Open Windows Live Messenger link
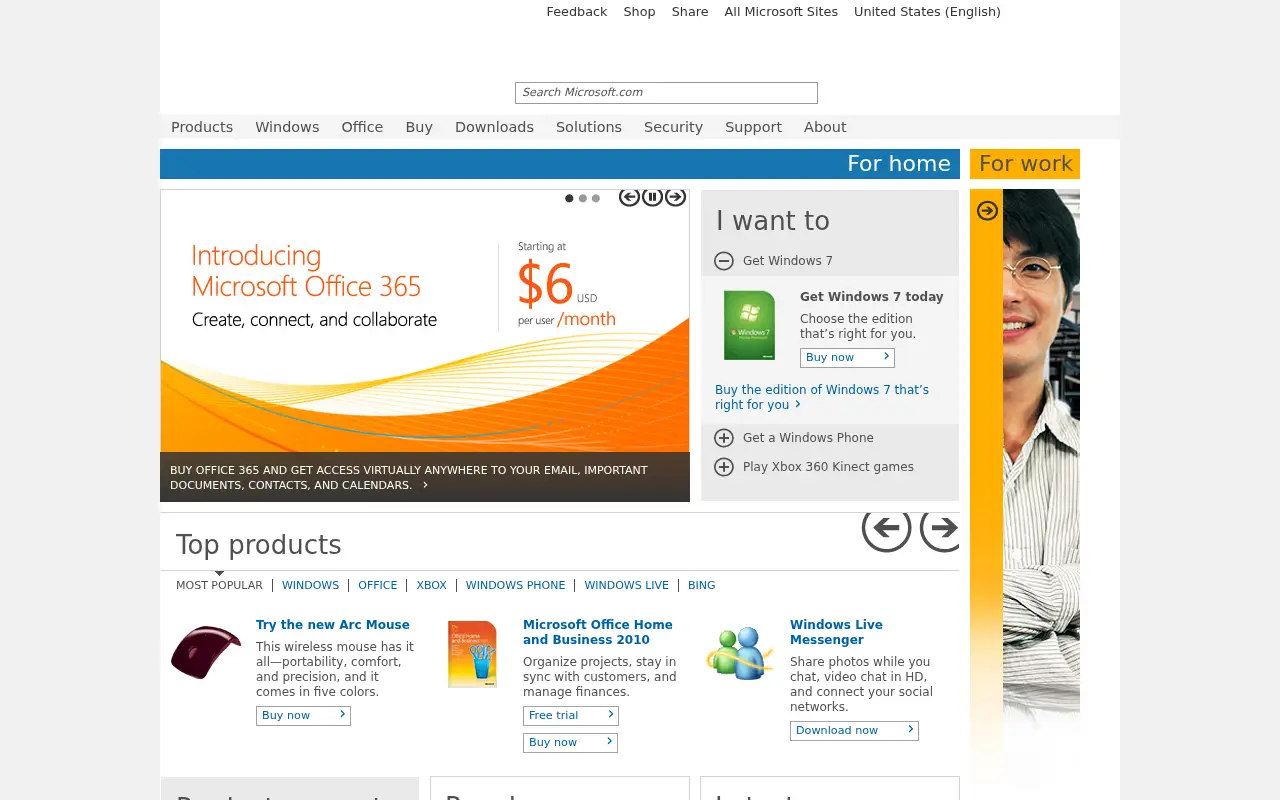Image resolution: width=1280 pixels, height=800 pixels. (x=836, y=632)
